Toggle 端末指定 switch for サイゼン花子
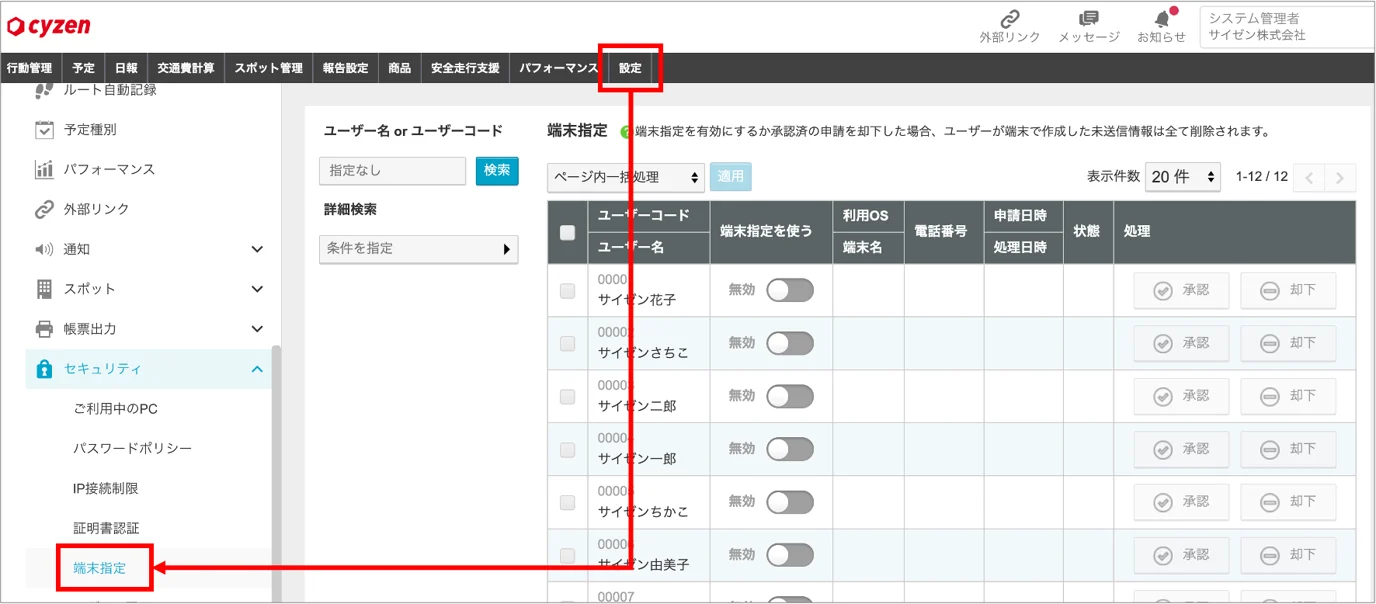Screen dimensions: 1376x604 (790, 290)
